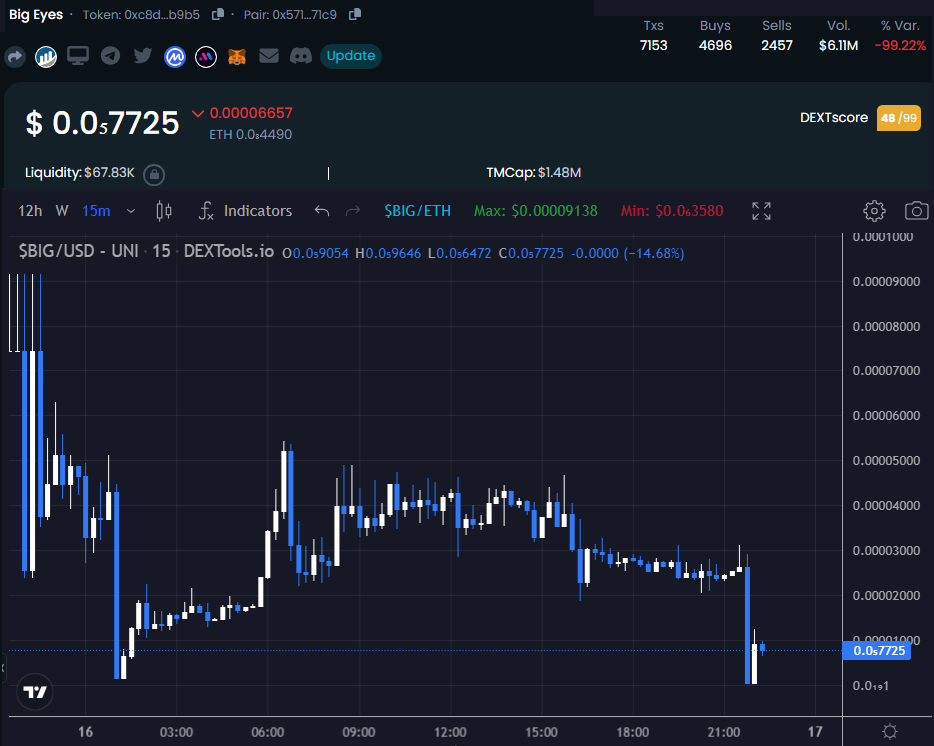Viewport: 934px width, 746px height.
Task: Click the ETH 0.0₈4490 price text
Action: tap(251, 135)
